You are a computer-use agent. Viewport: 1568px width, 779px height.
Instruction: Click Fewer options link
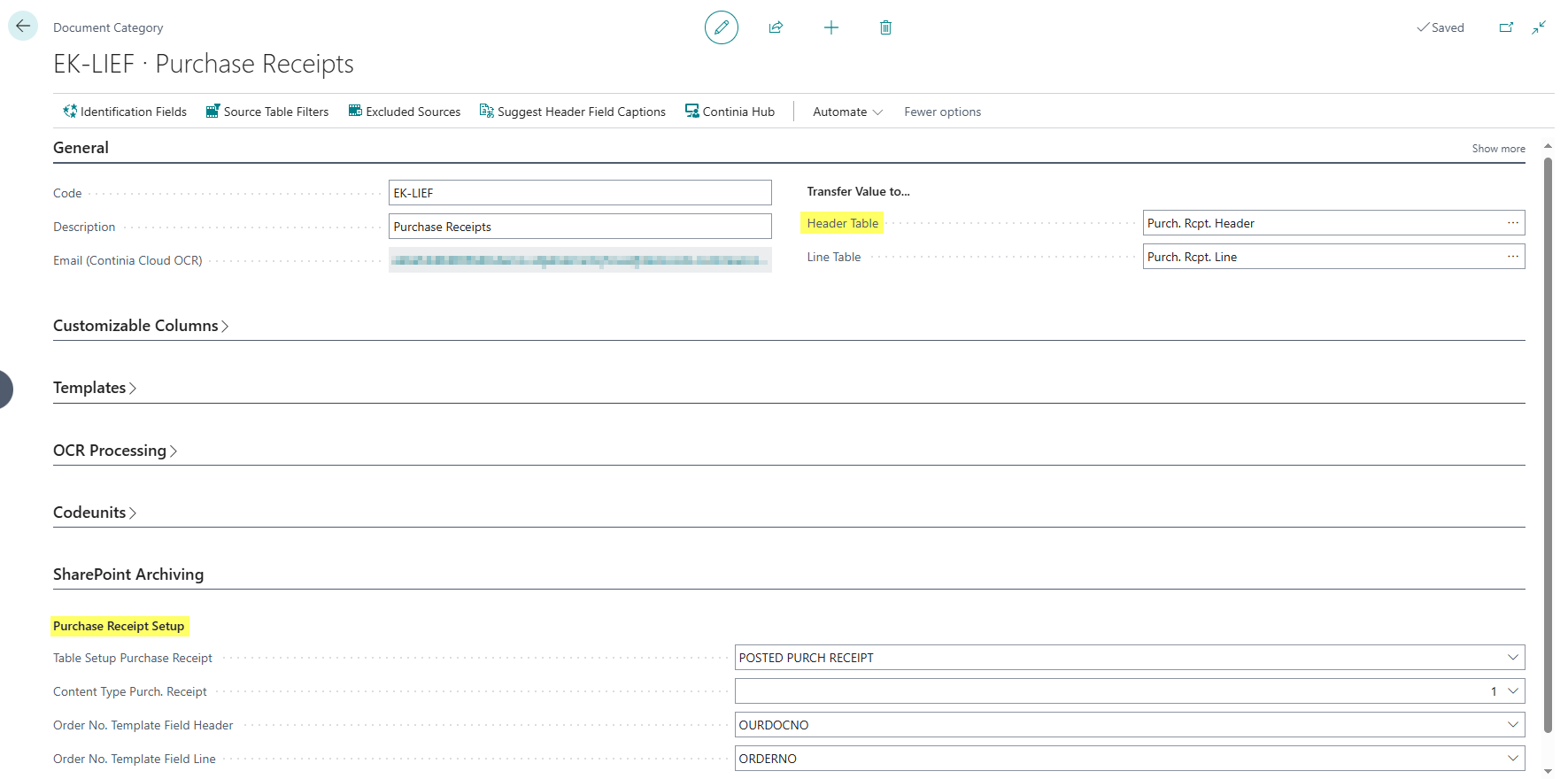click(x=943, y=112)
